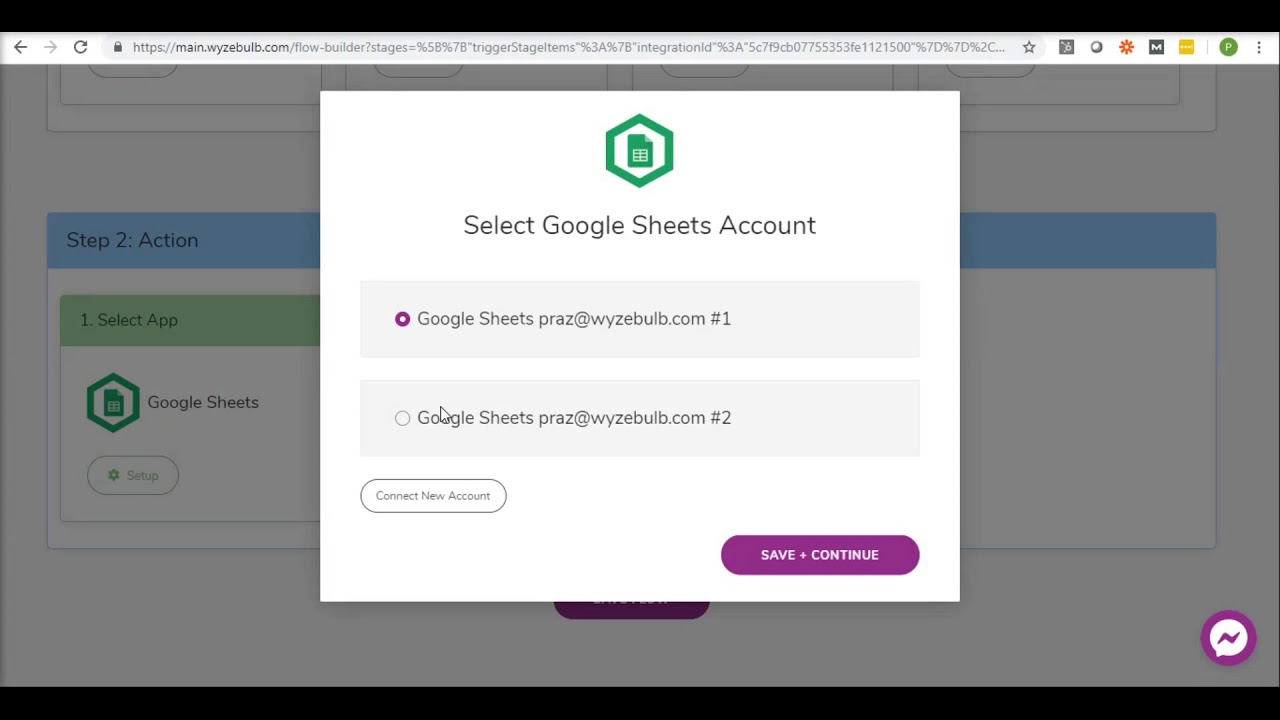This screenshot has width=1280, height=720.
Task: Click the address bar URL field
Action: [x=568, y=47]
